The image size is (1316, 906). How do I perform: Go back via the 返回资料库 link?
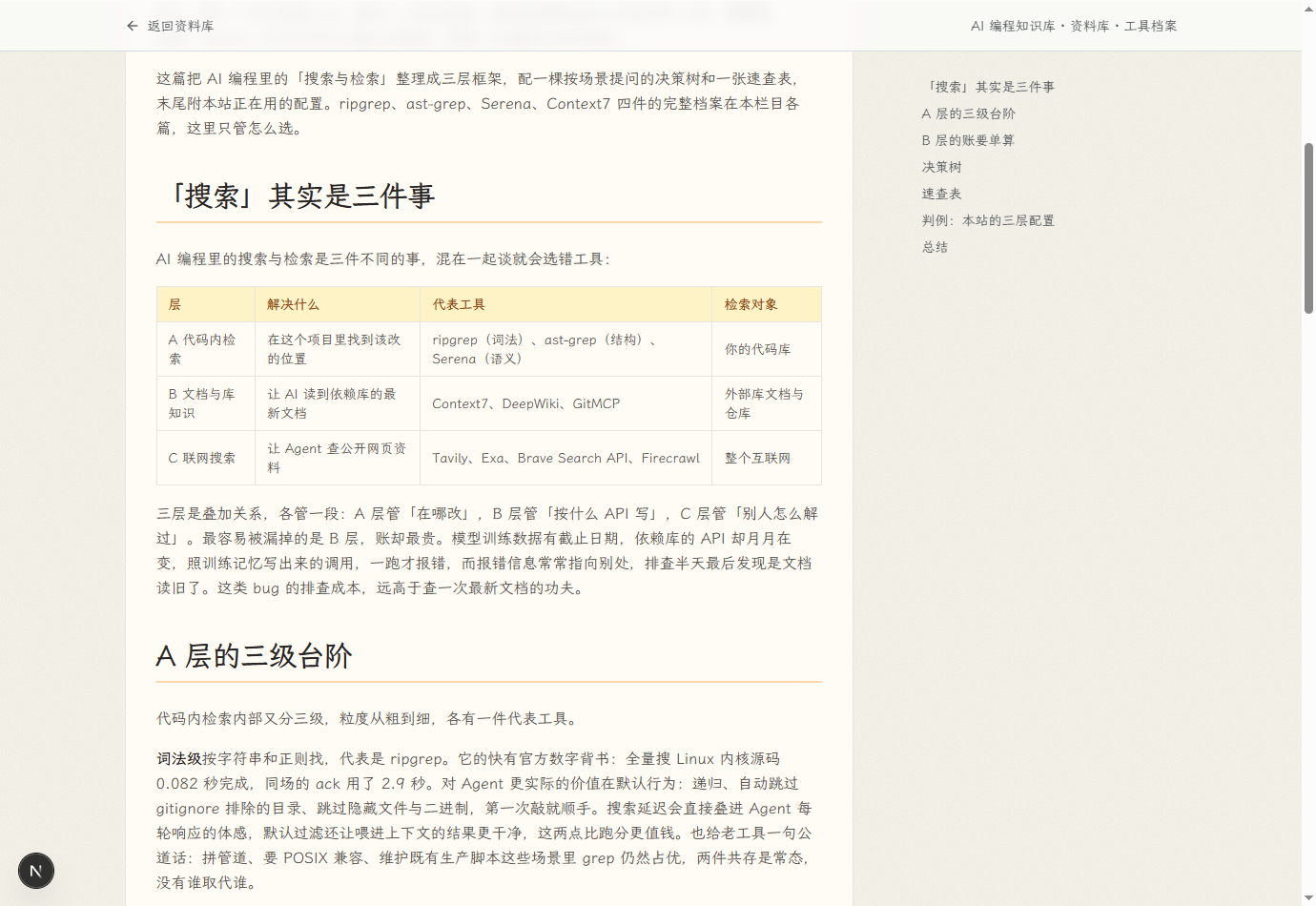coord(170,26)
